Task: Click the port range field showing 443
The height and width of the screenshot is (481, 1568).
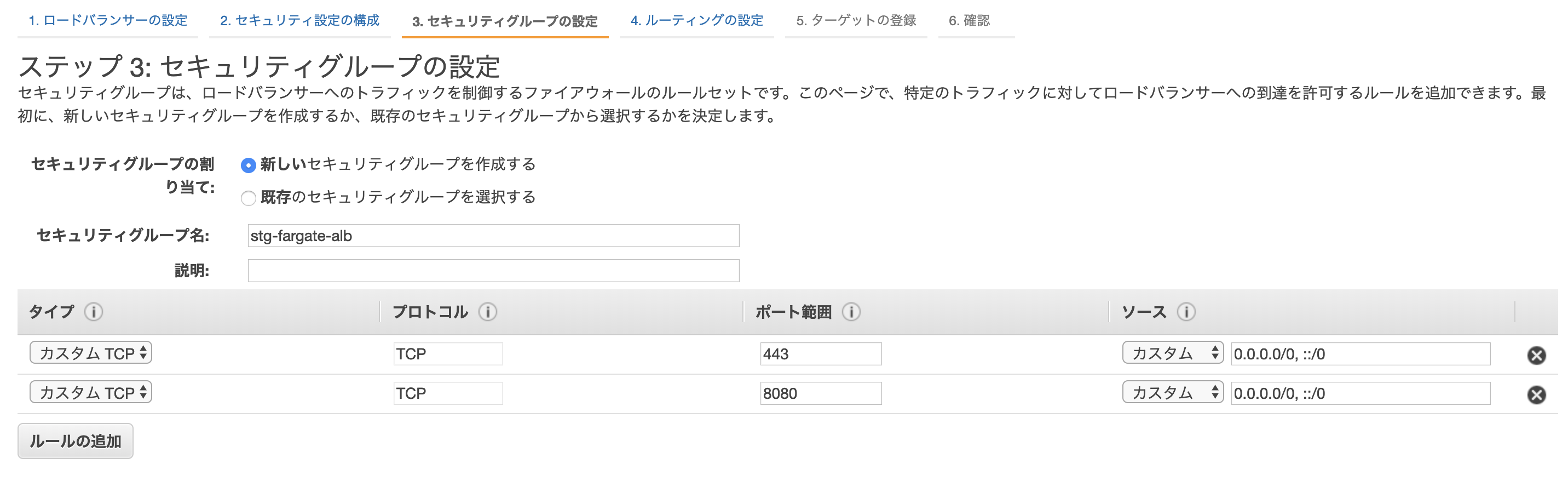Action: pos(820,354)
